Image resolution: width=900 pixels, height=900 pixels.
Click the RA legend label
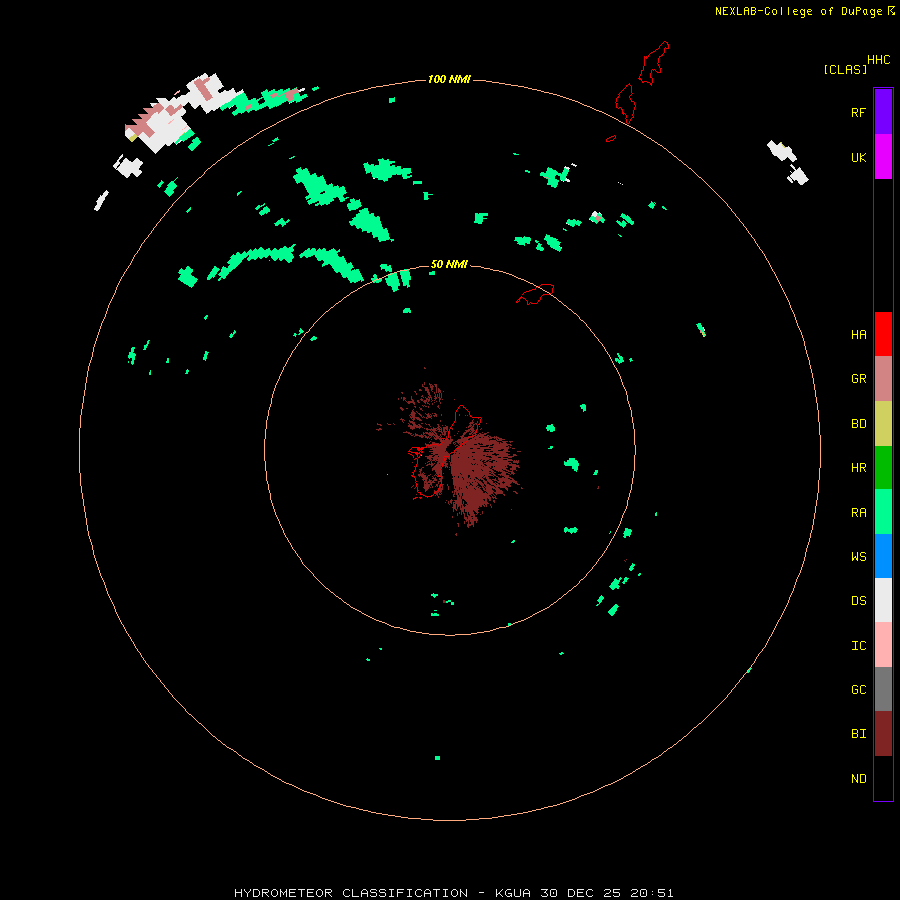(x=859, y=513)
